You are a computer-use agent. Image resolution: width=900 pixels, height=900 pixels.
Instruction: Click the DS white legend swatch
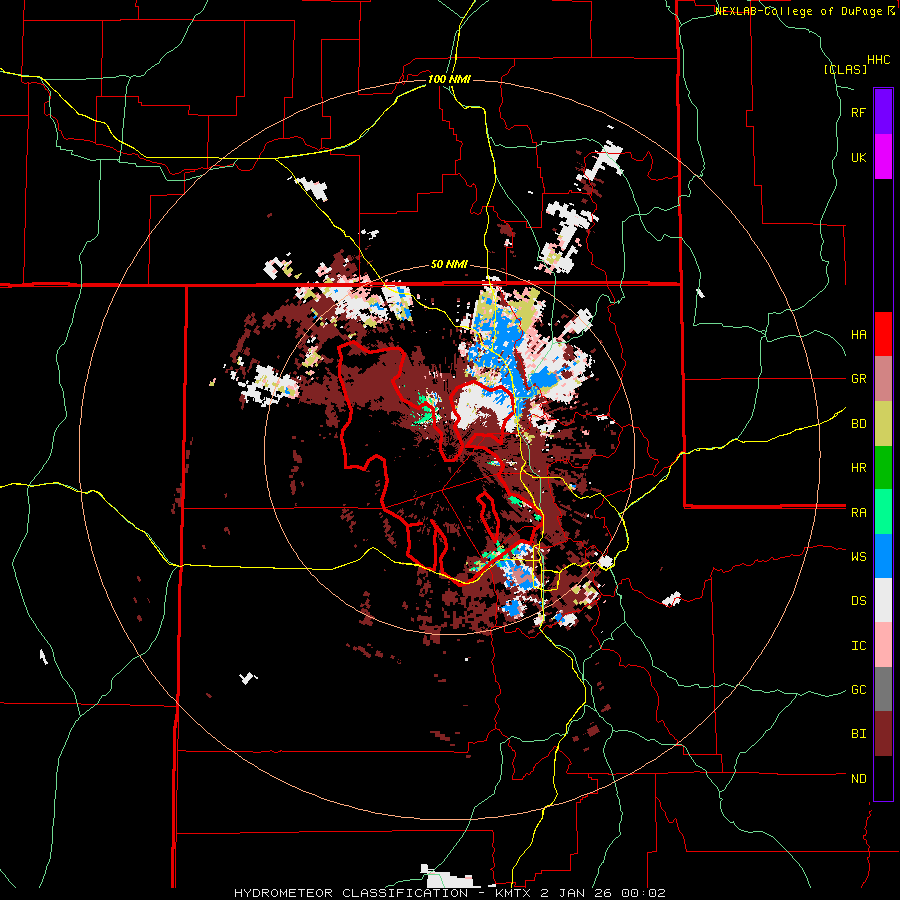(883, 600)
